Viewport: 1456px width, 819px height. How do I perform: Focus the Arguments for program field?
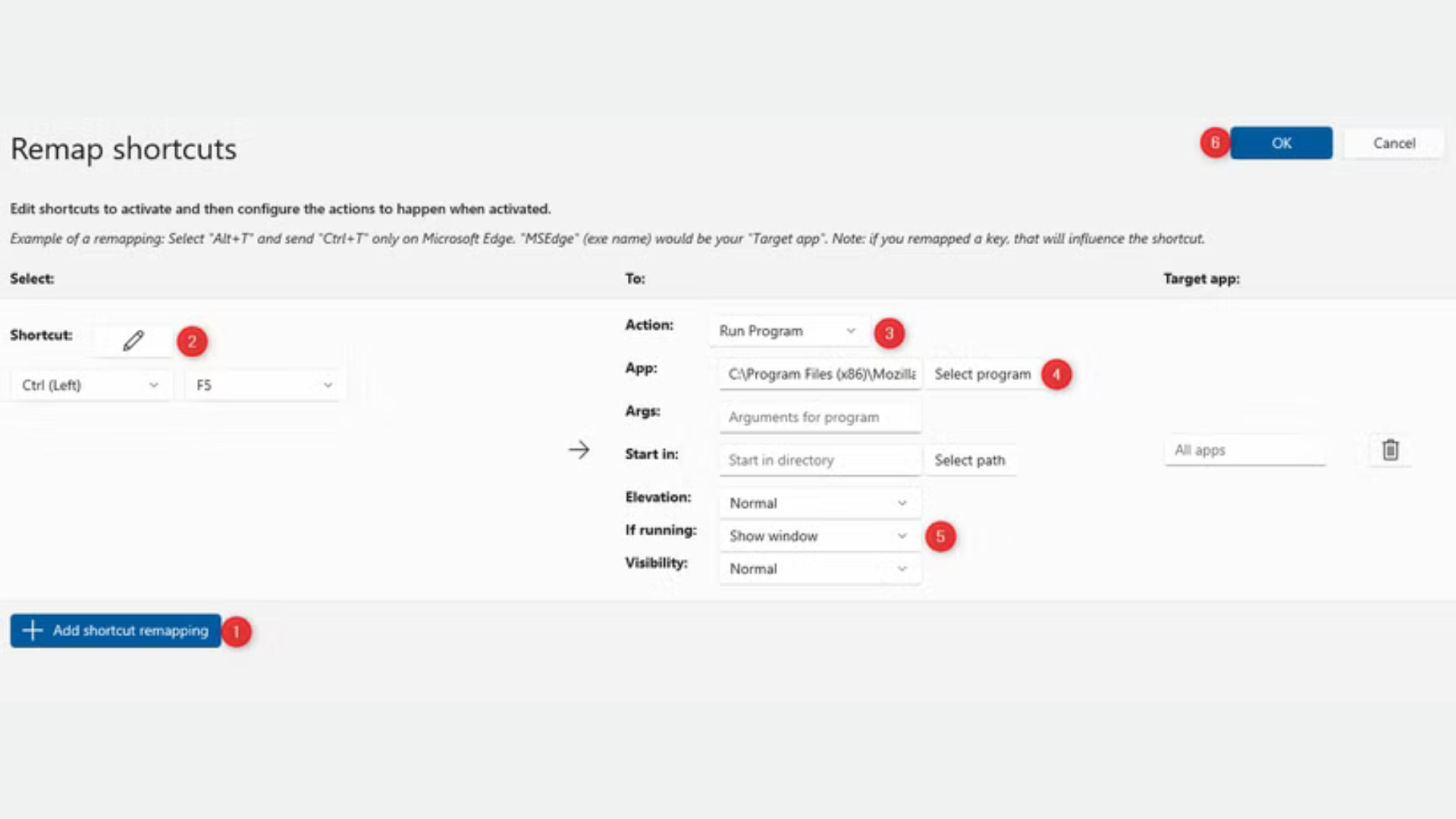tap(819, 417)
